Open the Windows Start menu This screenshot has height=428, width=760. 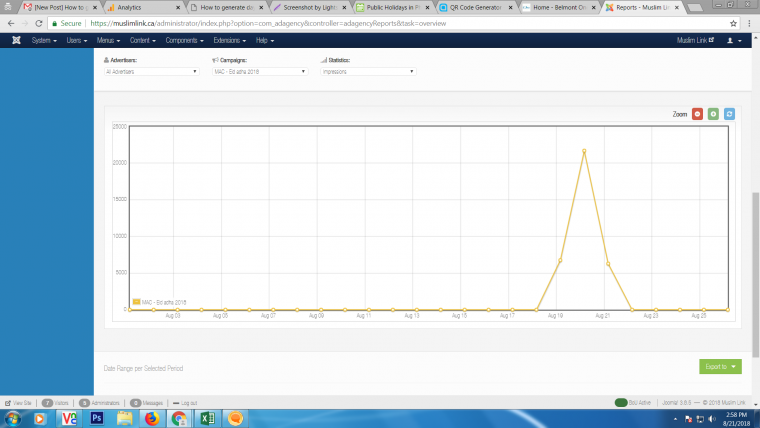13,418
